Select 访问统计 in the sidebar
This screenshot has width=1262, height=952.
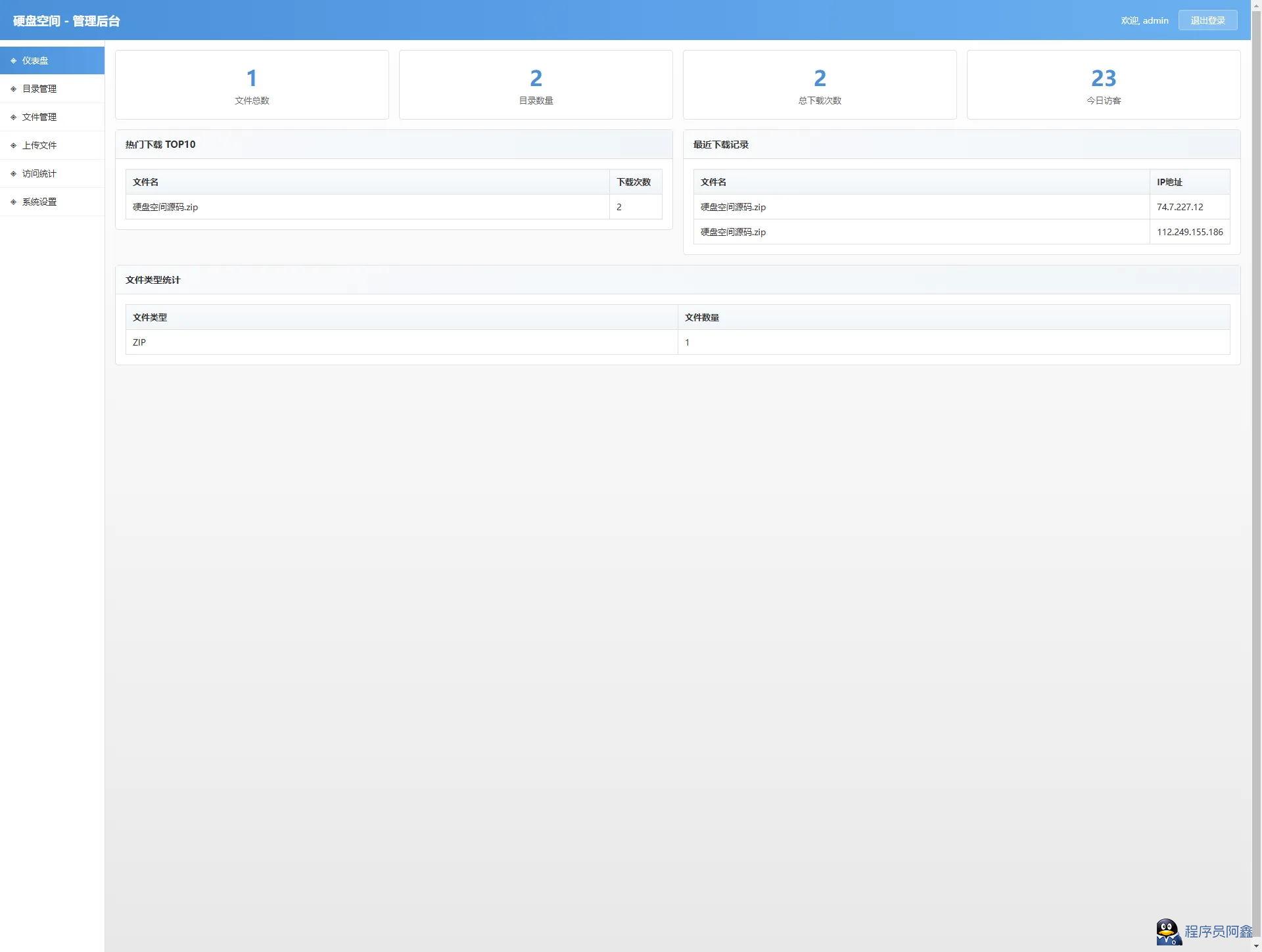tap(39, 173)
